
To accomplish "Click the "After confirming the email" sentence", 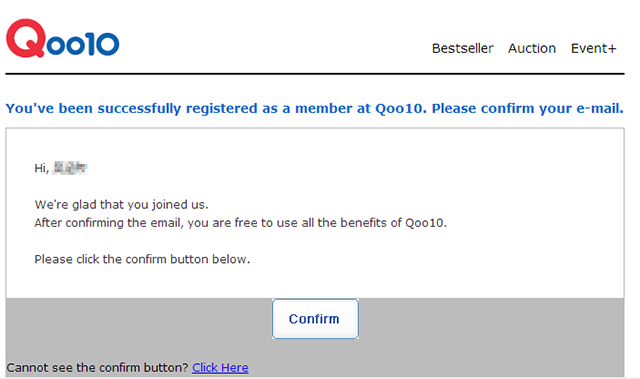I will pyautogui.click(x=240, y=223).
